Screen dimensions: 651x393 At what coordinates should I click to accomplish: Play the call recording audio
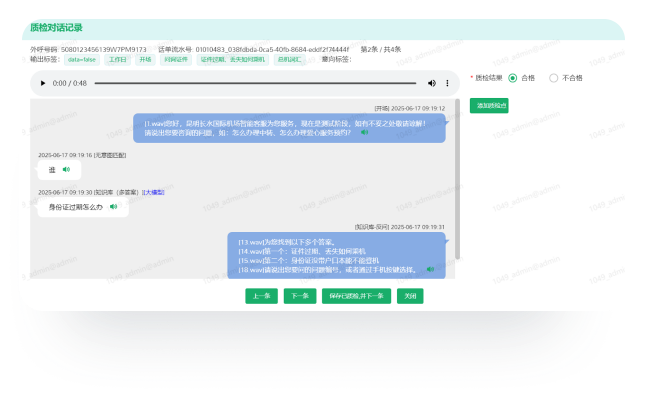[x=43, y=83]
